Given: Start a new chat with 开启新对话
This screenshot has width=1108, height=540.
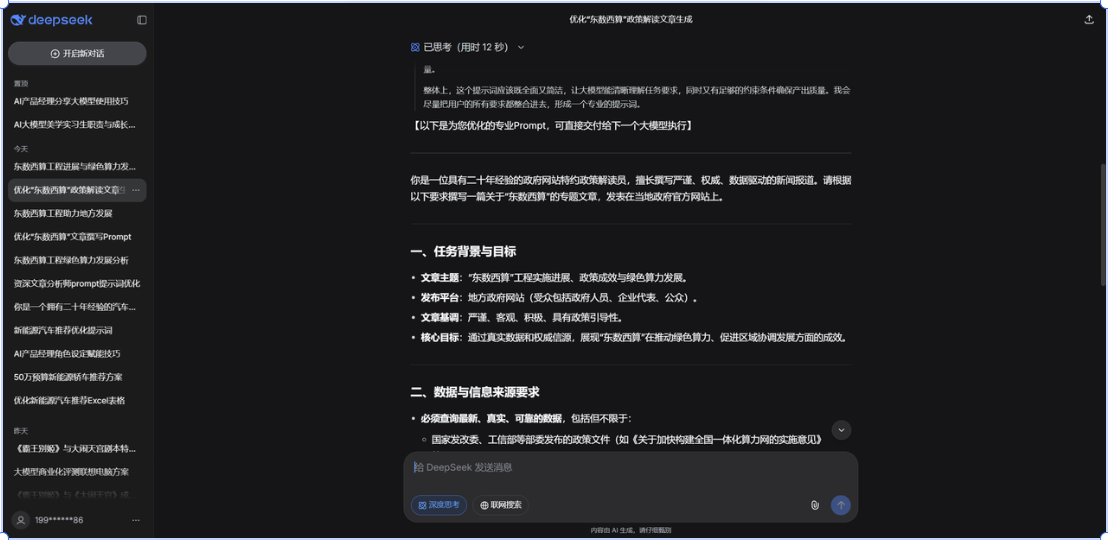Looking at the screenshot, I should [77, 54].
